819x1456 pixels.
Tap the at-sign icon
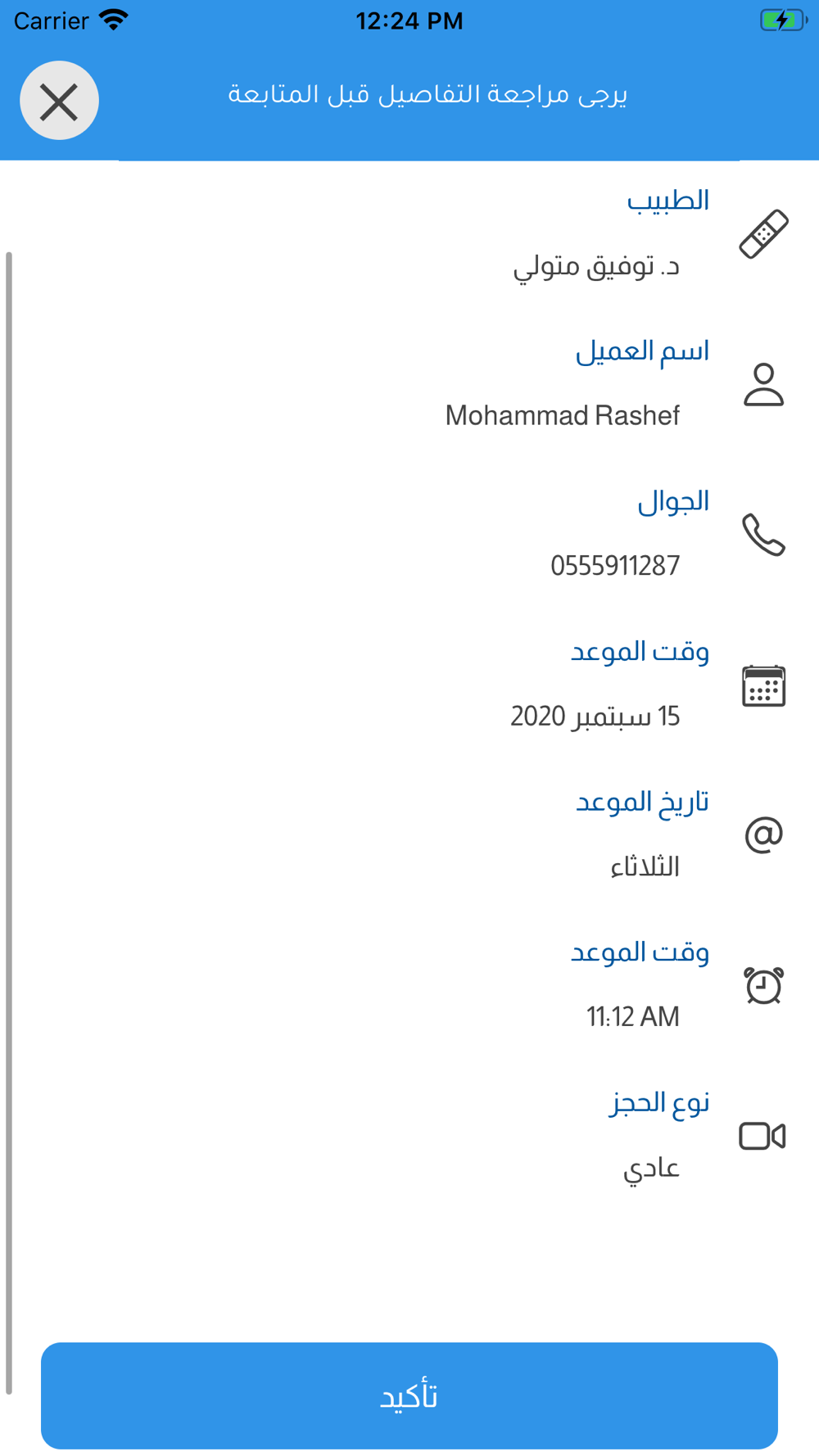tap(763, 835)
